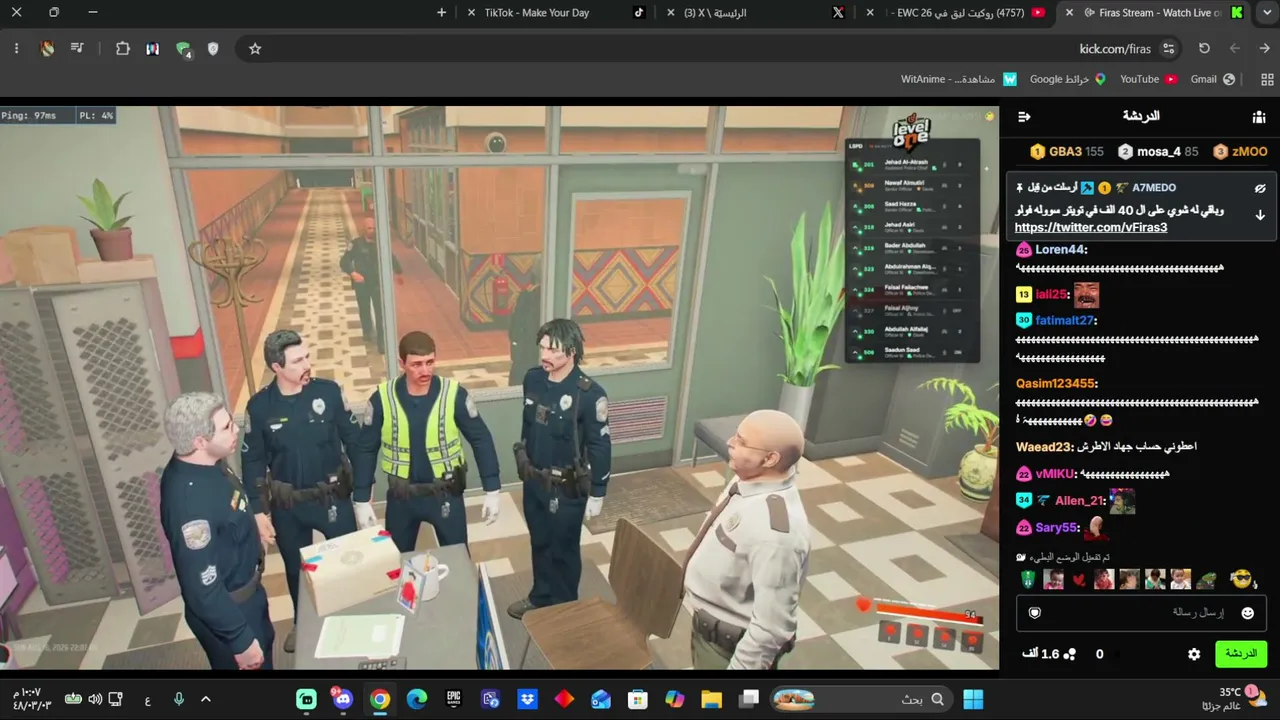Click the shield identity icon in chat input
Screen dimensions: 1280x720
click(x=1035, y=613)
